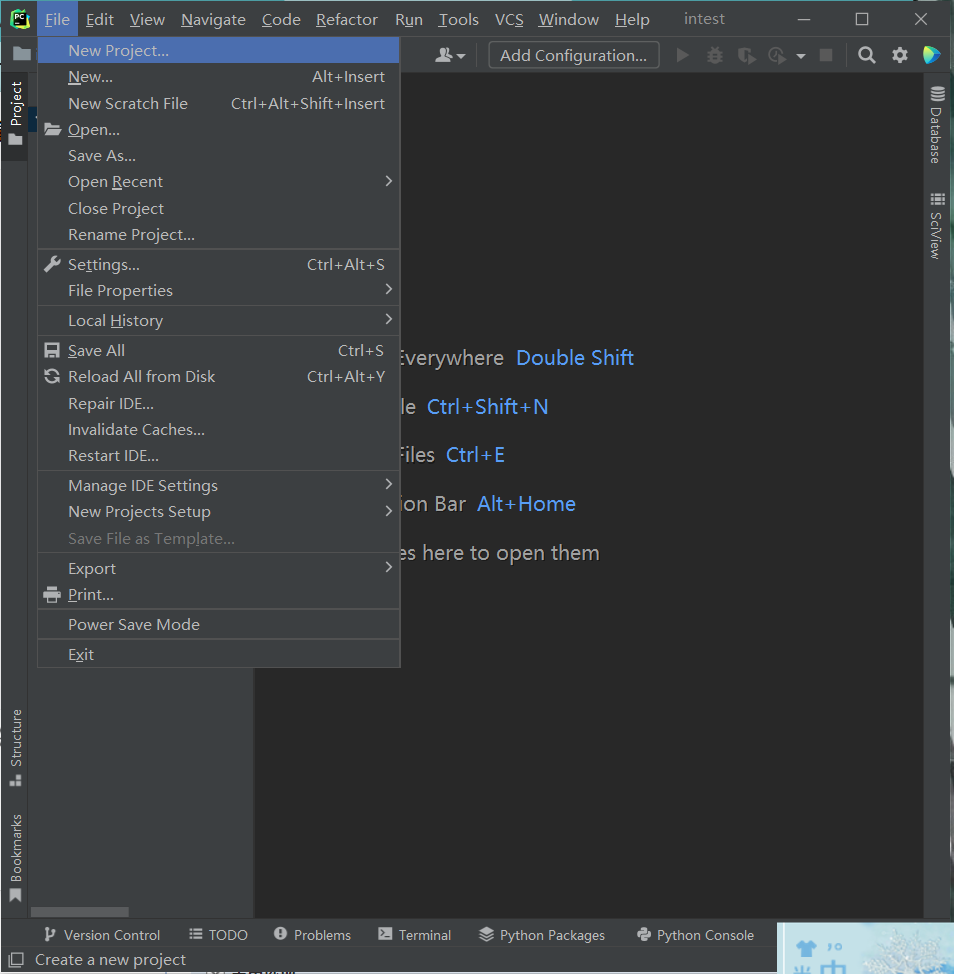Open the Version Control tool window
Screen dimensions: 954x974
point(102,935)
